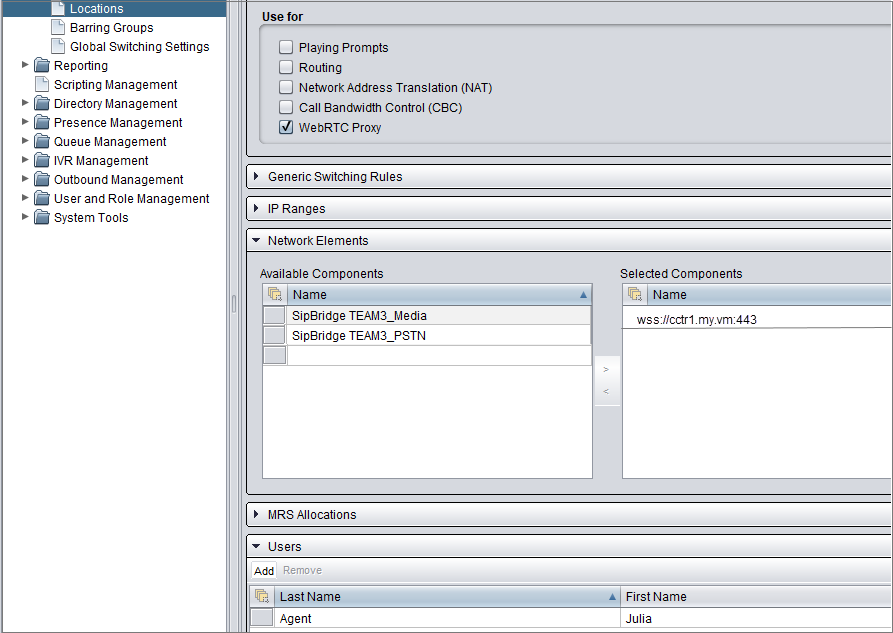Click the Selected Components column chooser icon

[x=635, y=295]
